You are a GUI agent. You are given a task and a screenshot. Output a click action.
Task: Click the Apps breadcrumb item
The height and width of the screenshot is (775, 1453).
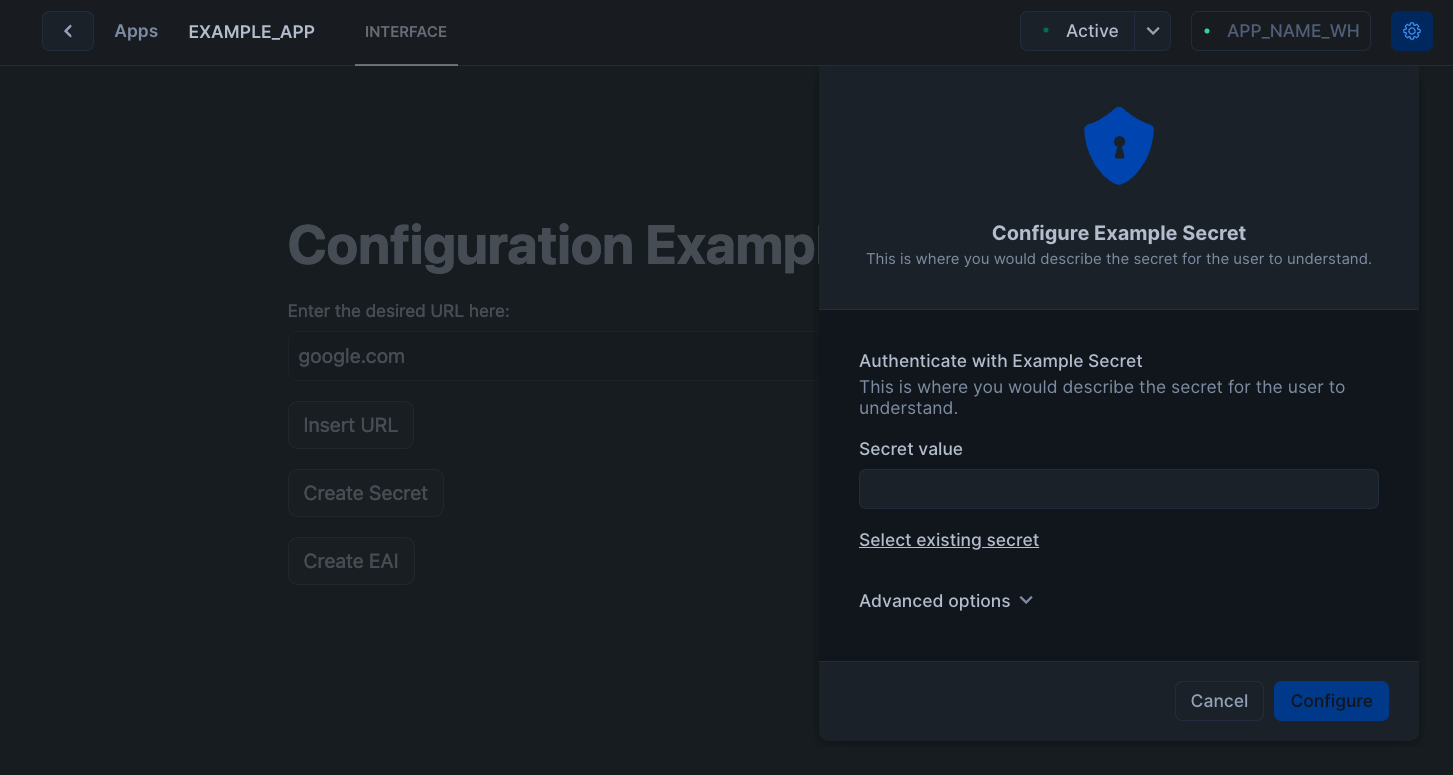pyautogui.click(x=136, y=31)
